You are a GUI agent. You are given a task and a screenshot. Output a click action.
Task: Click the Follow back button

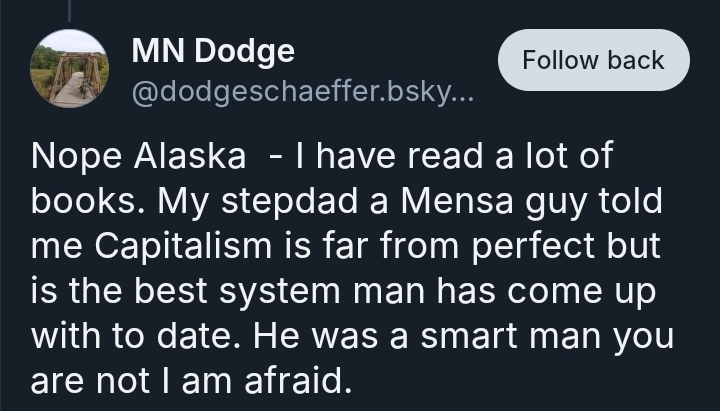(x=593, y=60)
